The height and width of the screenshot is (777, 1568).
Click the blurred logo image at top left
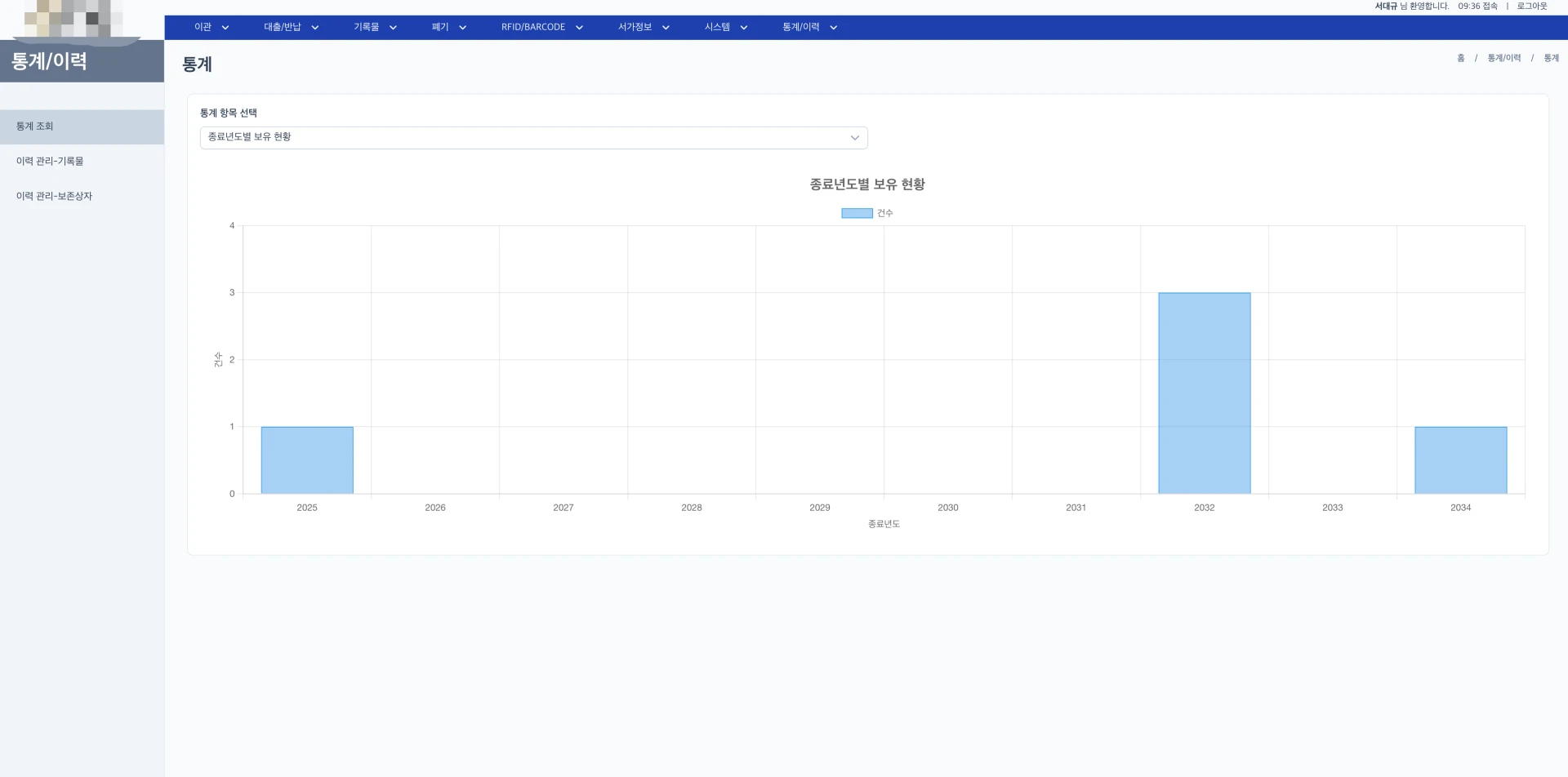point(73,19)
